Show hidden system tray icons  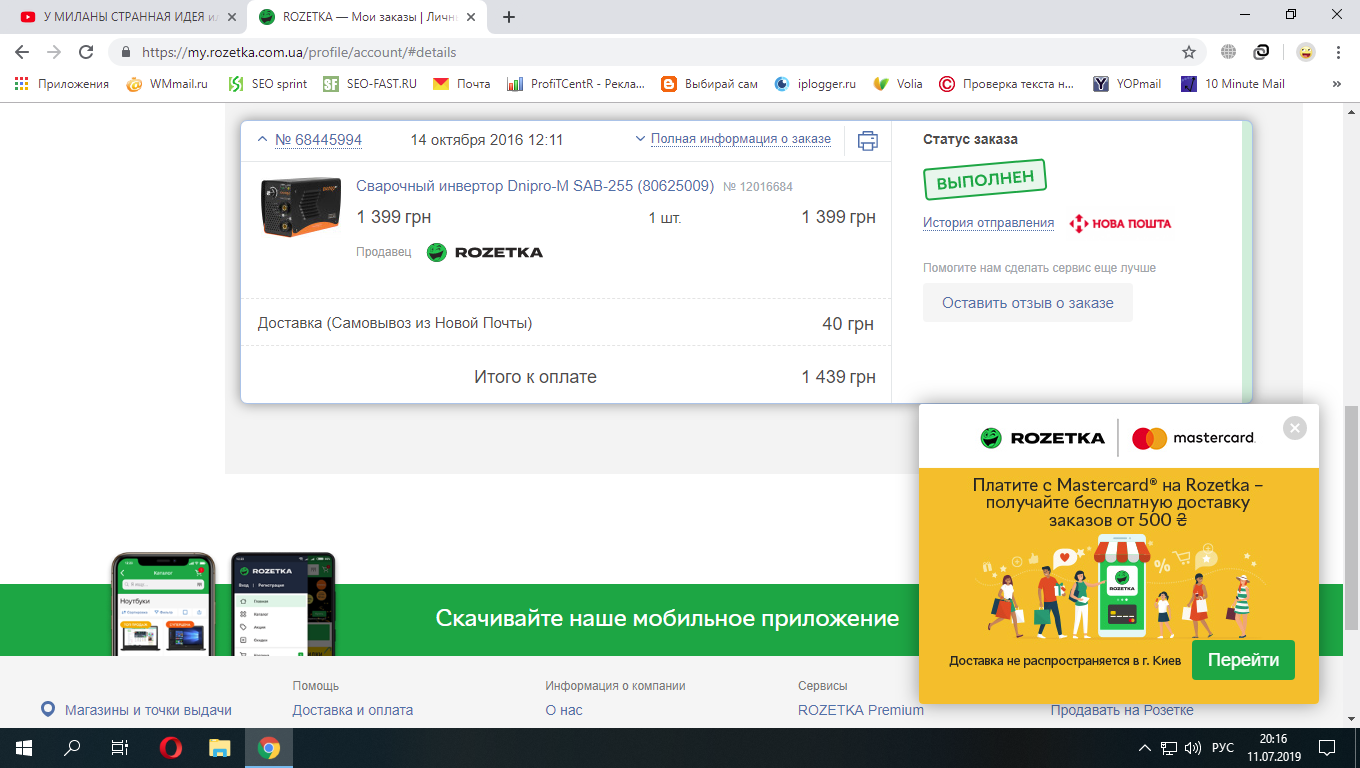tap(1145, 748)
